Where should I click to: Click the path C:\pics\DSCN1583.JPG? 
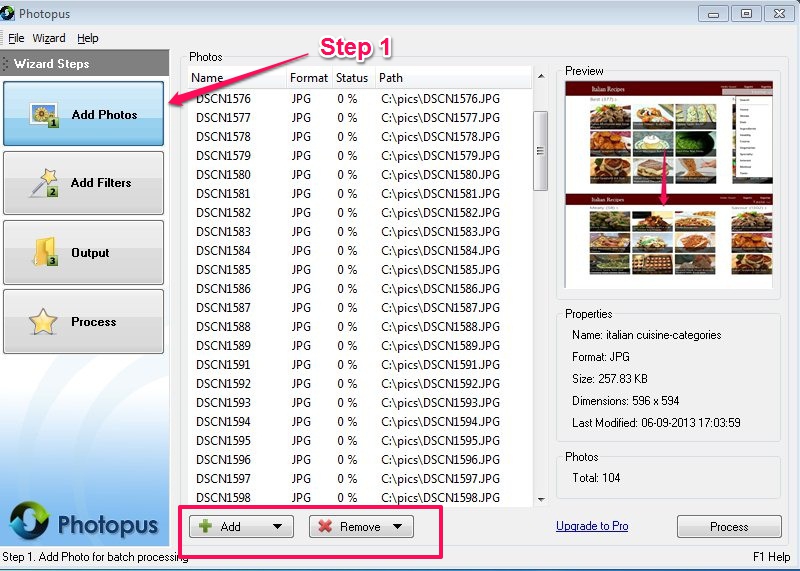[440, 232]
